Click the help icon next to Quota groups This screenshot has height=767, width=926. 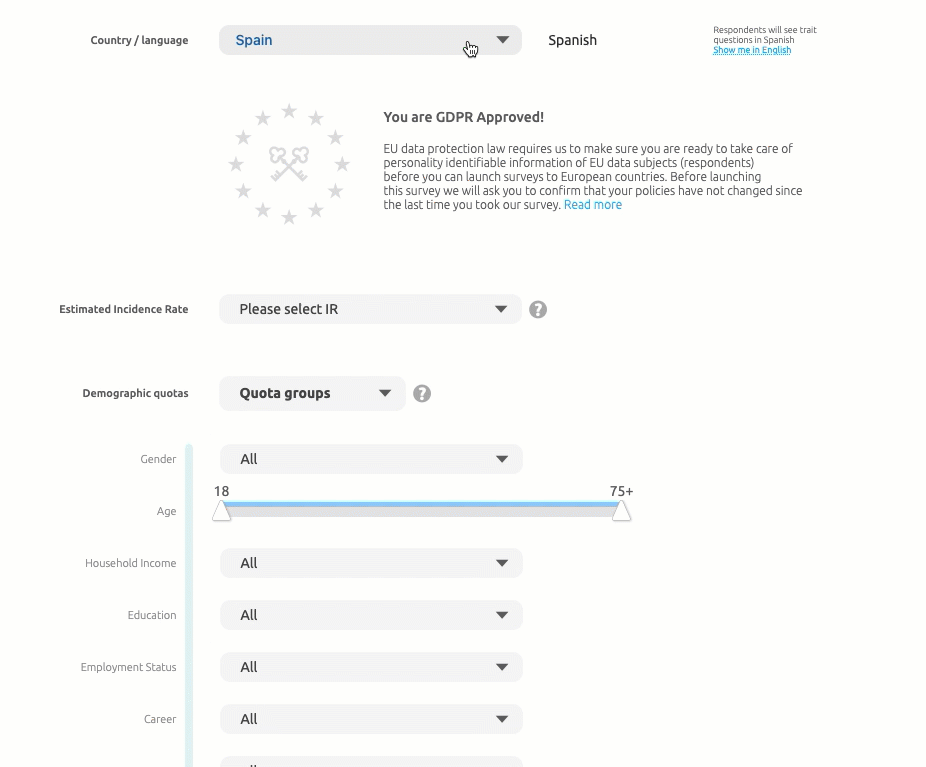click(422, 394)
